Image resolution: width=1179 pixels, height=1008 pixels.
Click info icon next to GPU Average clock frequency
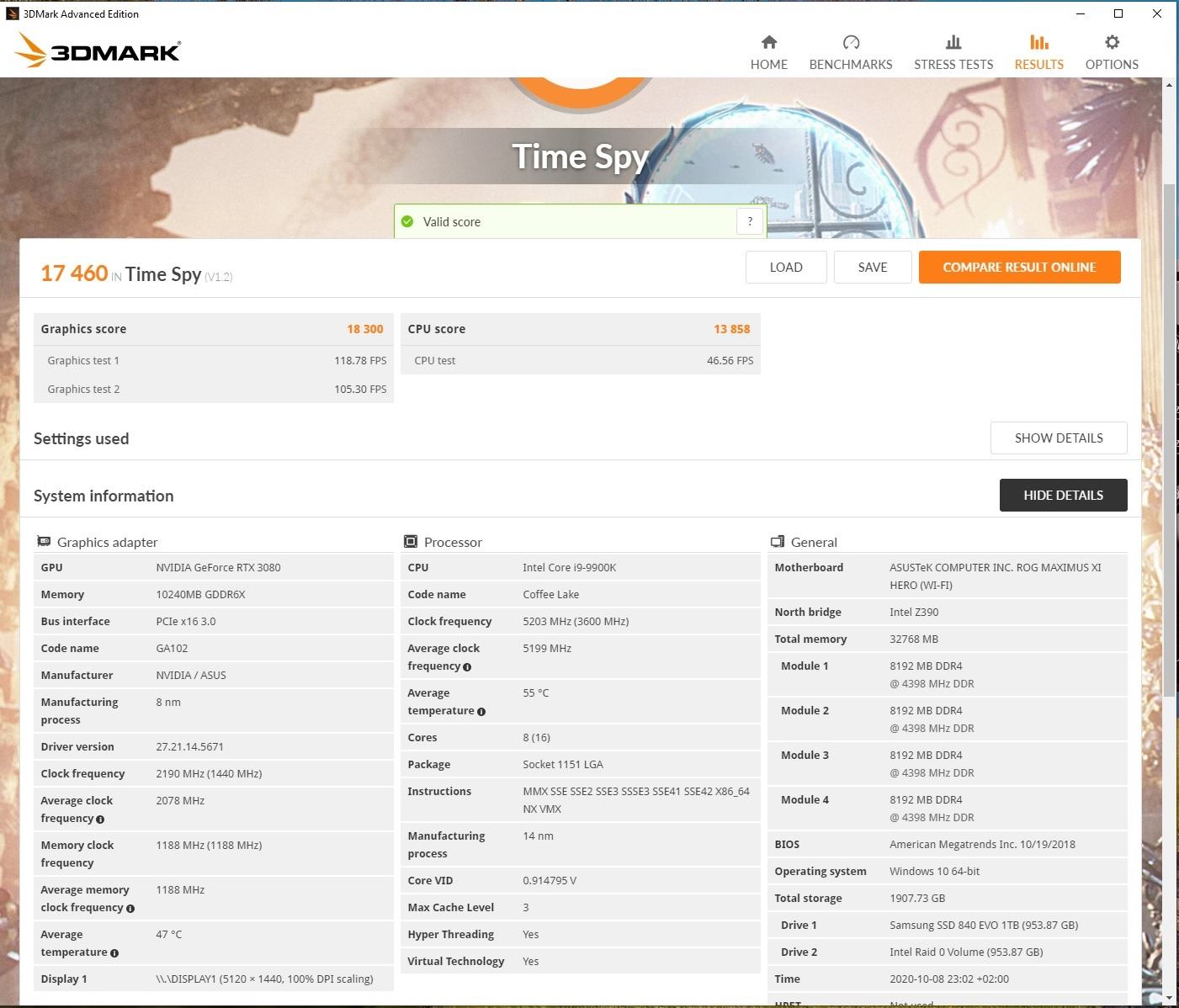coord(100,819)
